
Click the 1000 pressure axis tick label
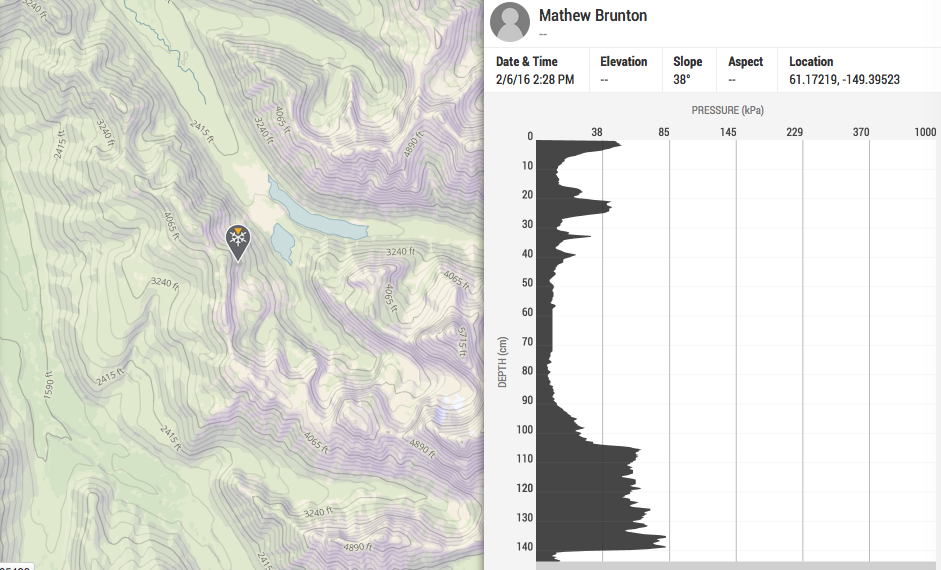click(x=925, y=132)
